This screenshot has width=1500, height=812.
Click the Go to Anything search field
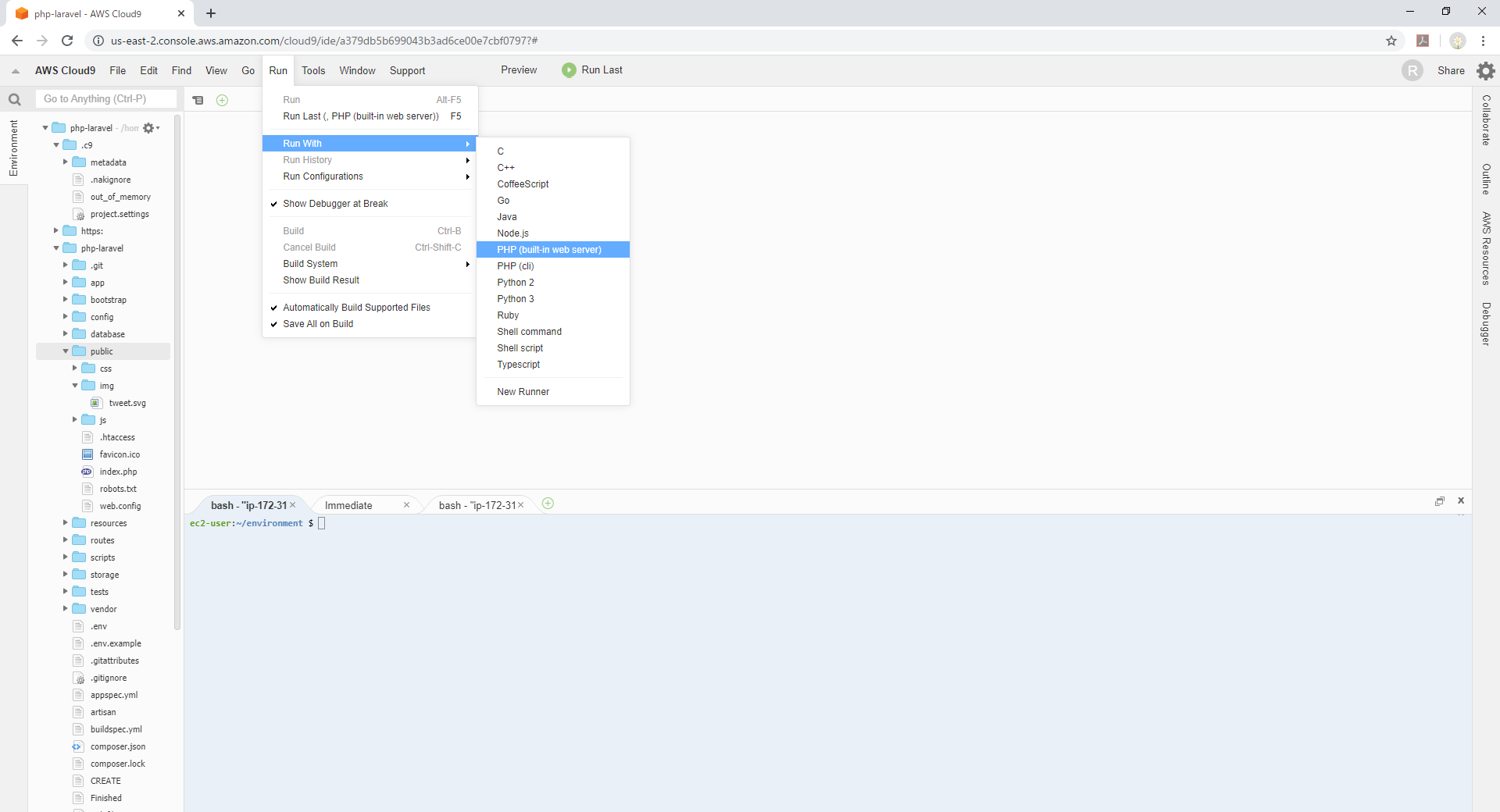point(106,99)
